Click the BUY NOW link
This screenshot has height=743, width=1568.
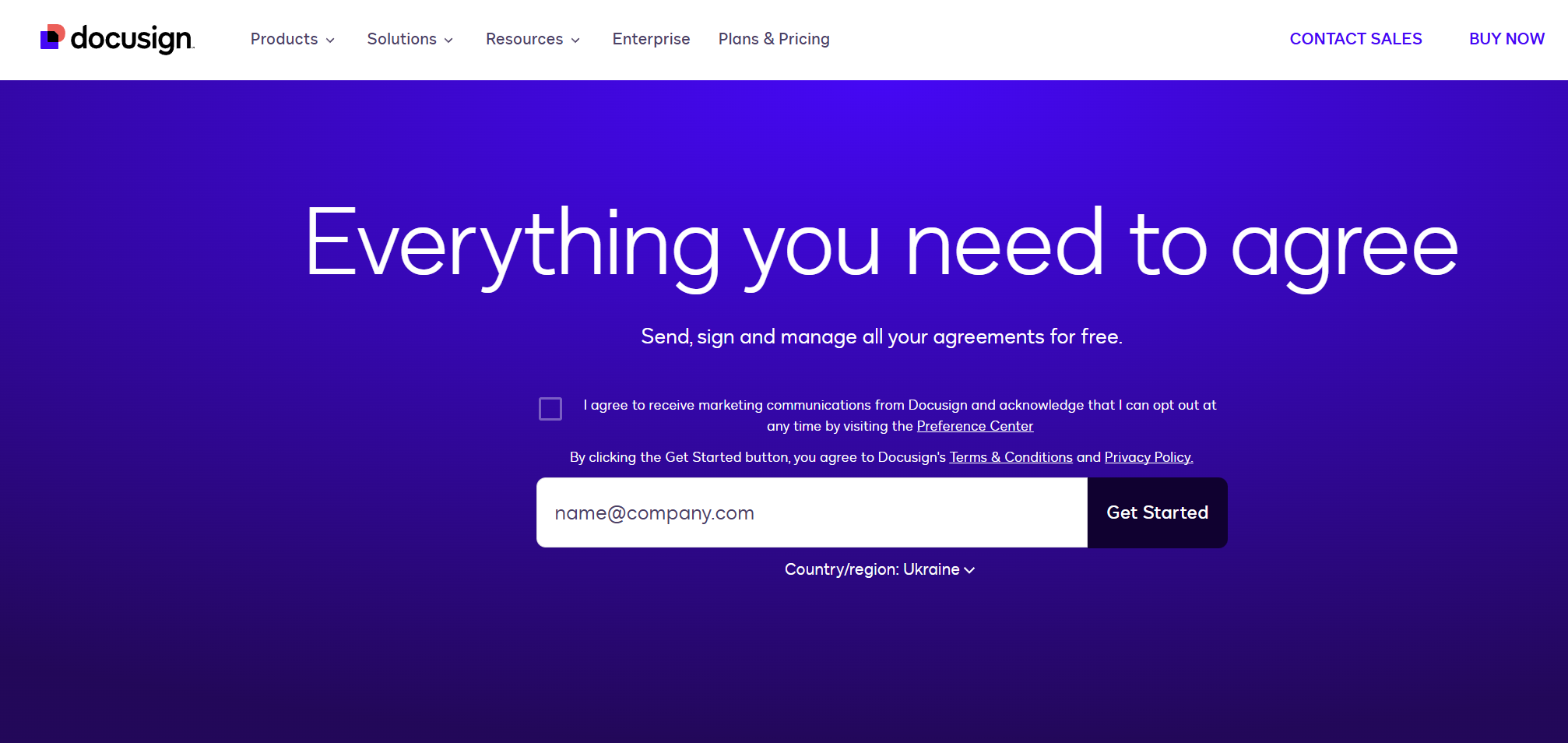[1506, 39]
